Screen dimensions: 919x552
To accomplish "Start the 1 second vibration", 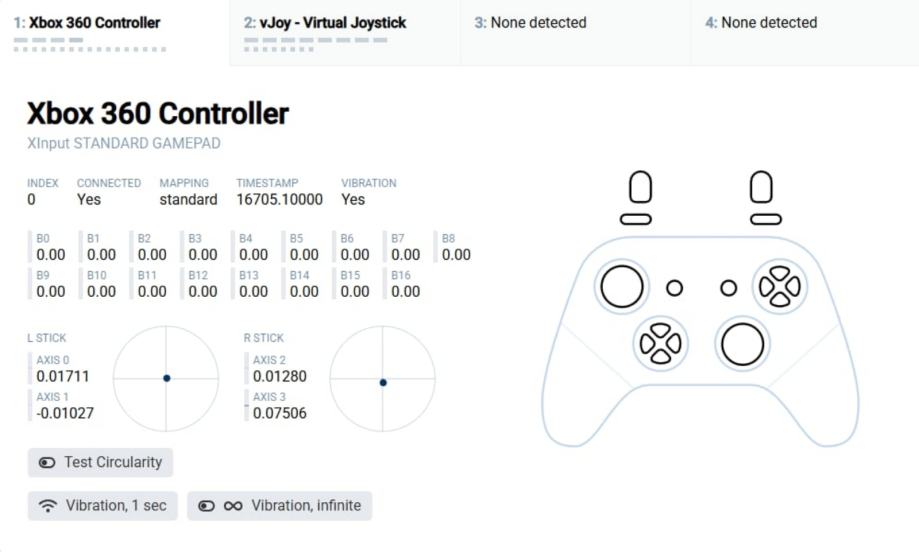I will tap(102, 506).
